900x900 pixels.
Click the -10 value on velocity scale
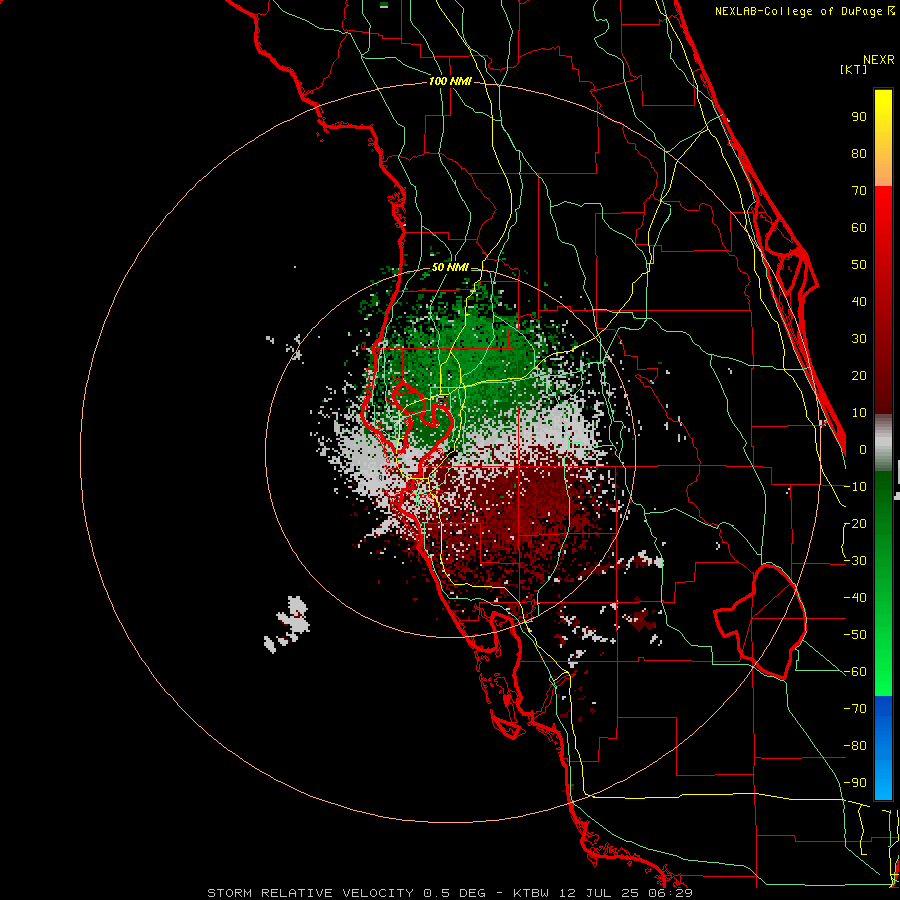[855, 487]
